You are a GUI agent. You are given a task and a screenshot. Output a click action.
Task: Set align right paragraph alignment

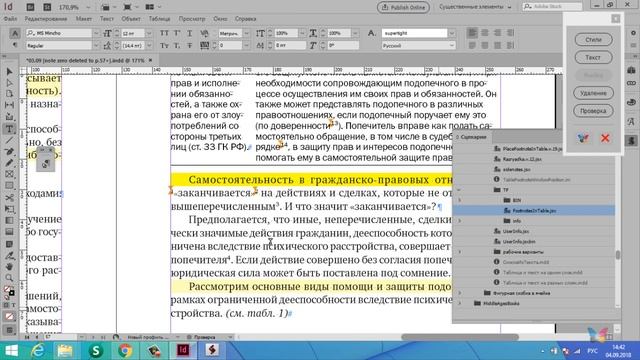[498, 33]
